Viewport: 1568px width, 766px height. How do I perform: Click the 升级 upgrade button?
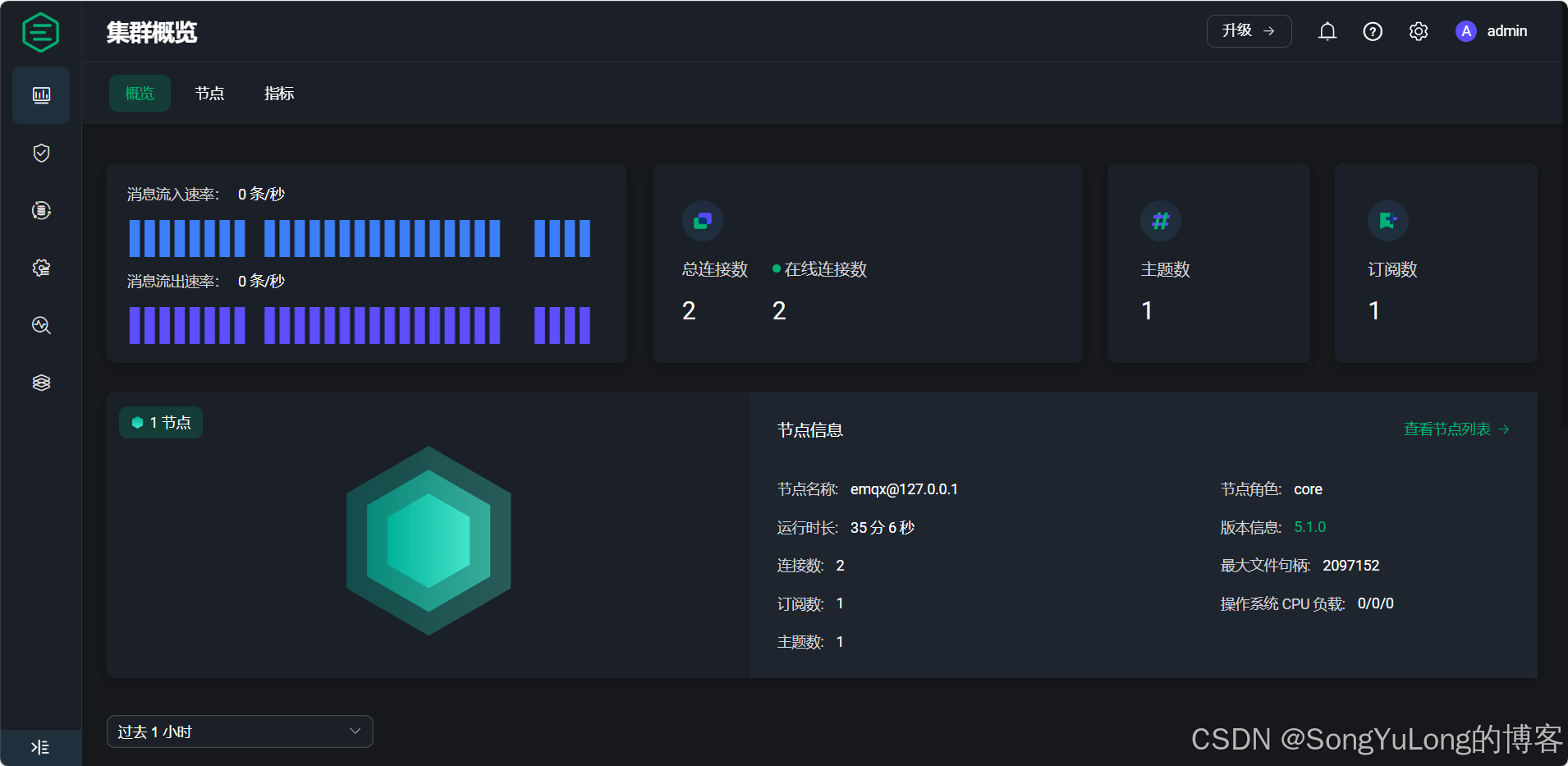1249,31
